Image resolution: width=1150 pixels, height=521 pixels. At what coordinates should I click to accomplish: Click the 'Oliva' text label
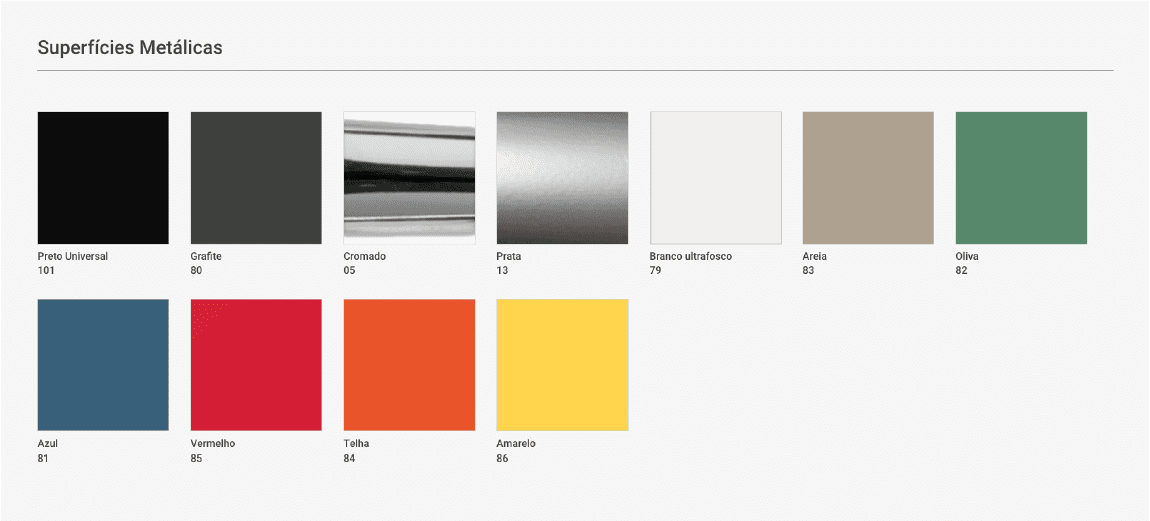coord(967,257)
